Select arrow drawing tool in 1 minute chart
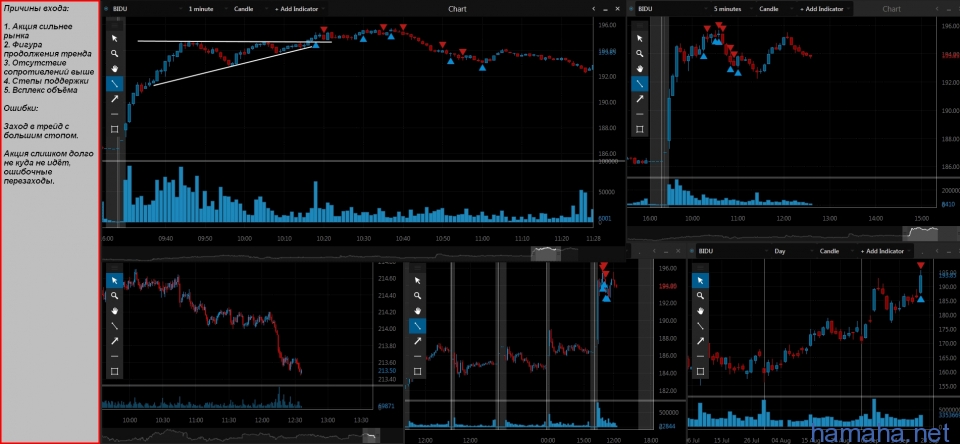Screen dimensions: 960x444 pyautogui.click(x=114, y=99)
